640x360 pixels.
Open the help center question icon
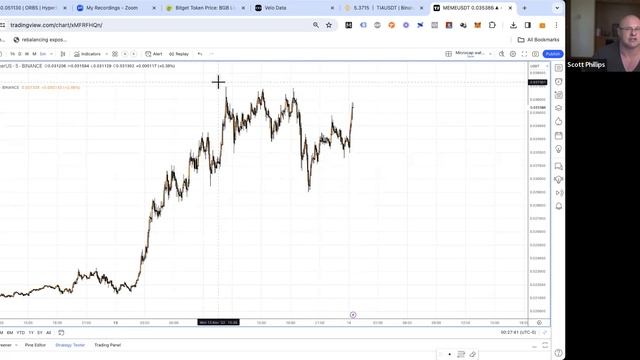pos(558,353)
